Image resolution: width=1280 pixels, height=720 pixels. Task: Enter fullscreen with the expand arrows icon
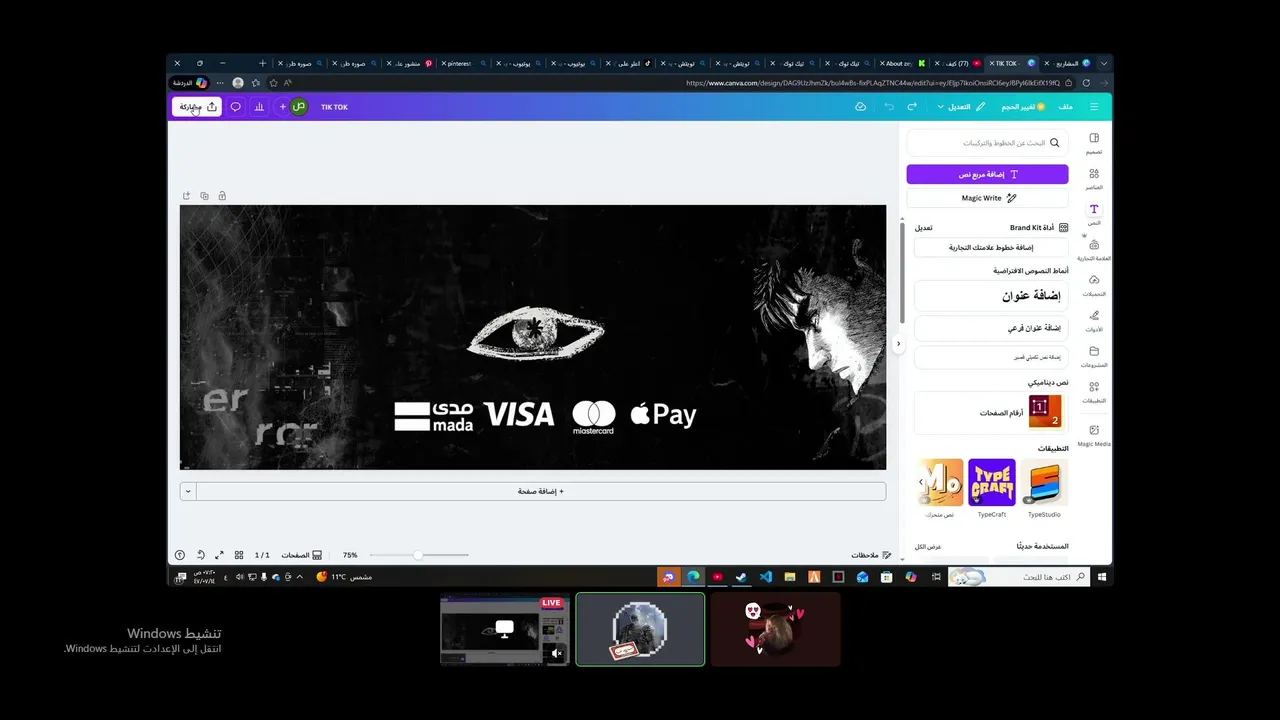pos(220,555)
